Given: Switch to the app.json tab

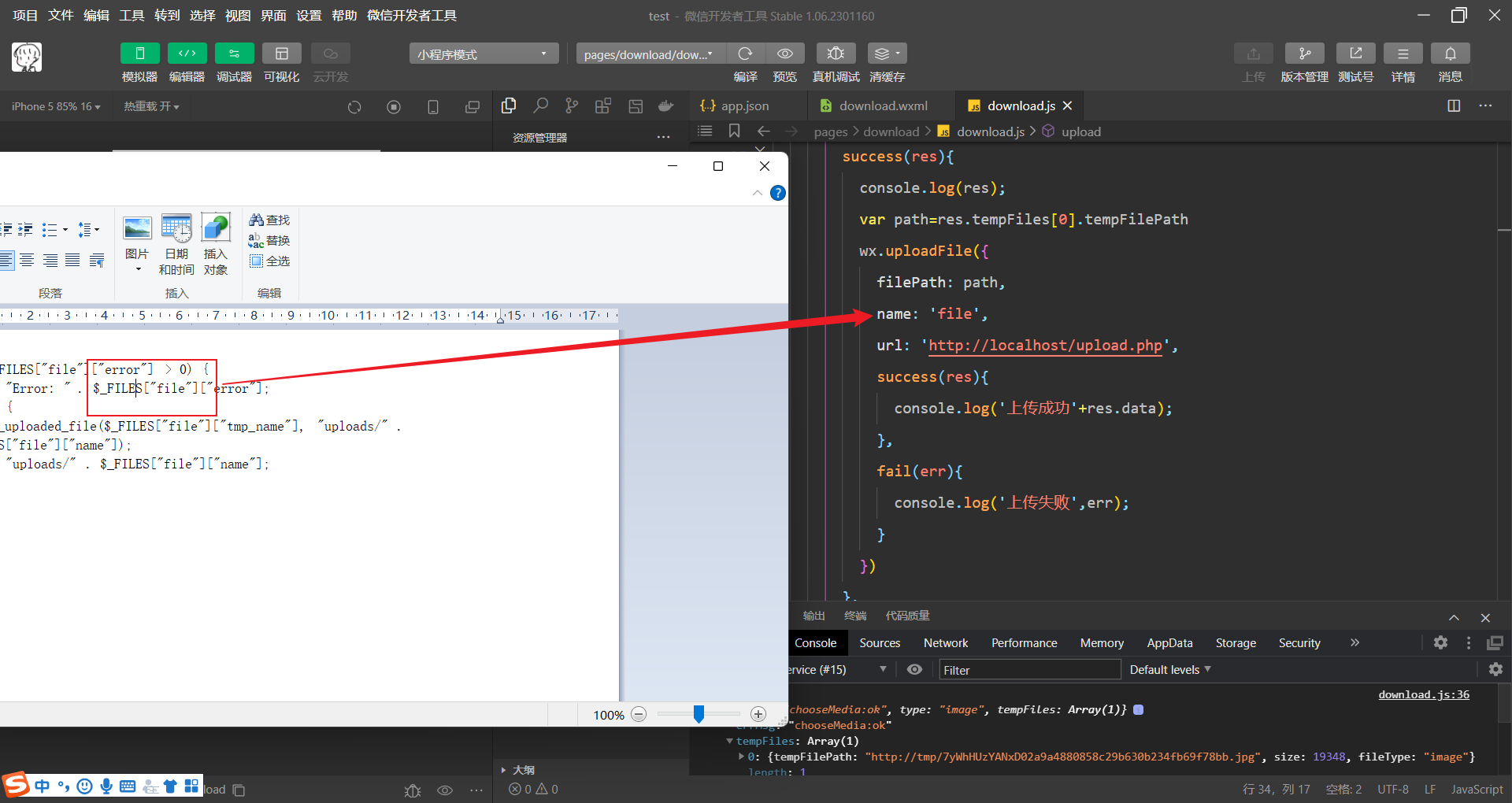Looking at the screenshot, I should (x=745, y=105).
